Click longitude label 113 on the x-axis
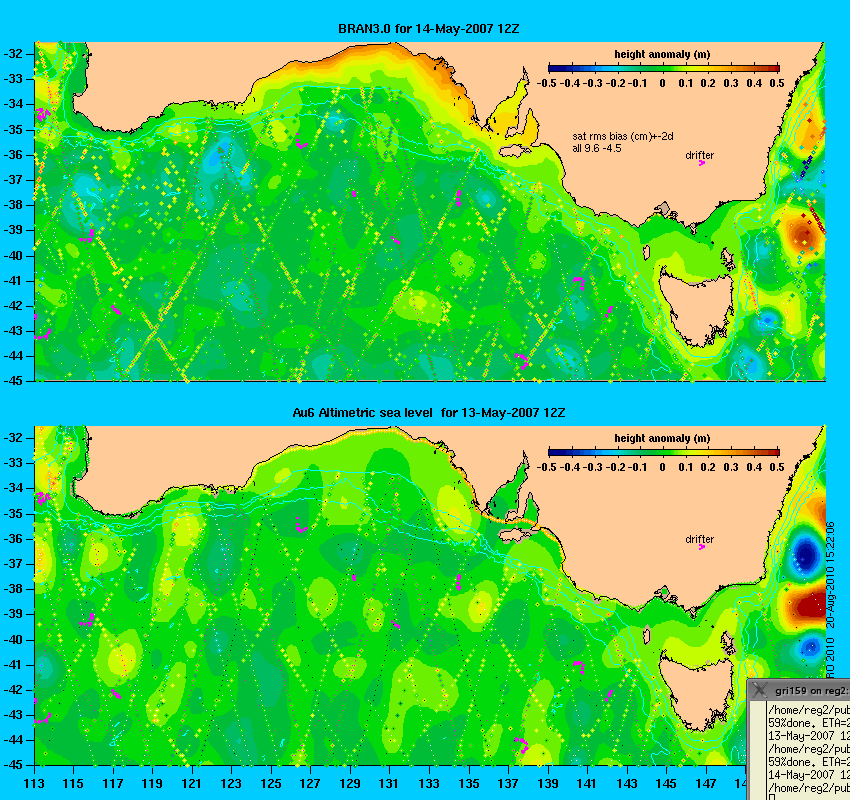This screenshot has height=800, width=850. tap(34, 784)
